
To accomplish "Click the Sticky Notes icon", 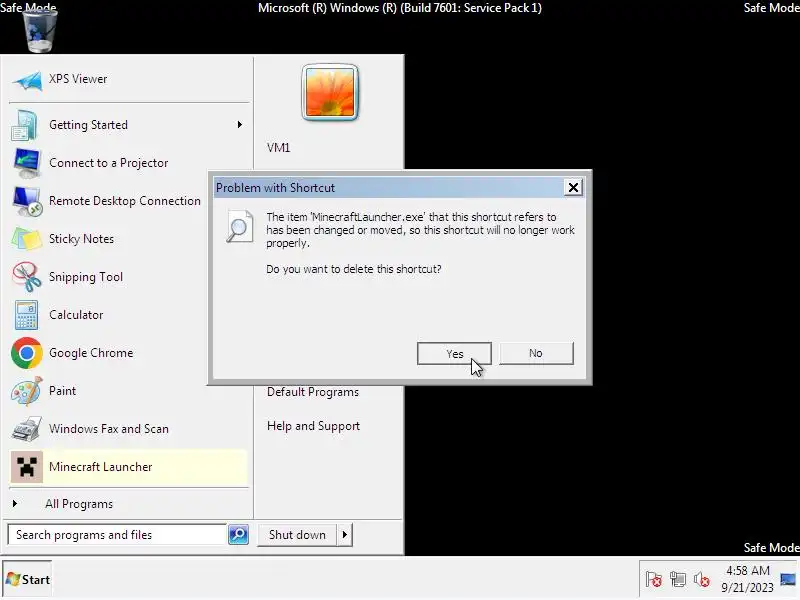I will point(27,239).
